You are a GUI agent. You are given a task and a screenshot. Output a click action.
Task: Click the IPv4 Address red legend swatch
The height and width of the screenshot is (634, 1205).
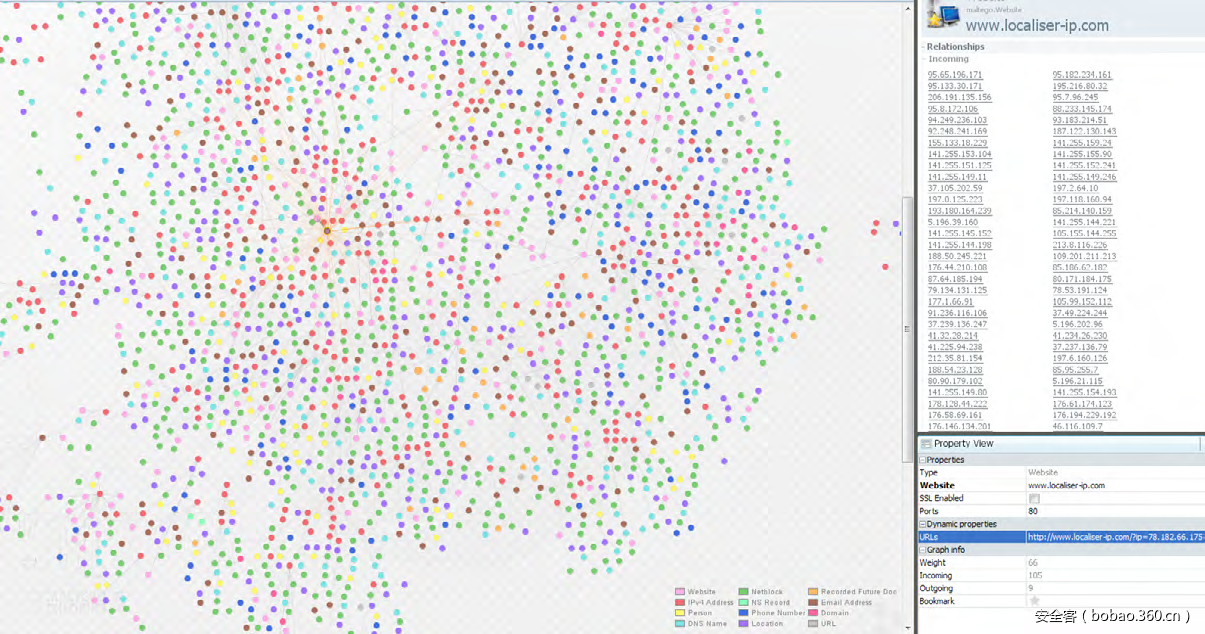pyautogui.click(x=680, y=603)
